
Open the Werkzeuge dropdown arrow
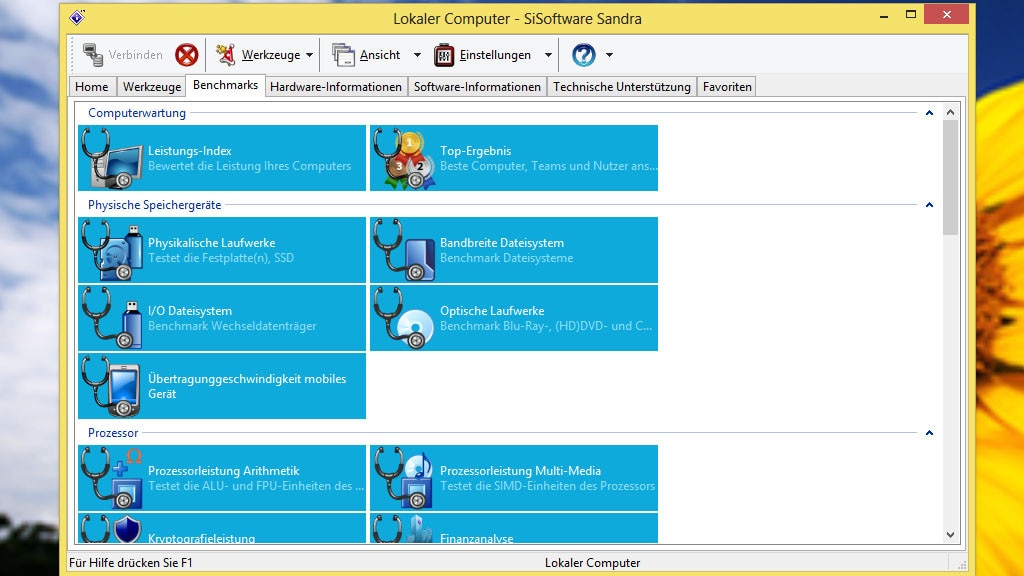pyautogui.click(x=310, y=56)
